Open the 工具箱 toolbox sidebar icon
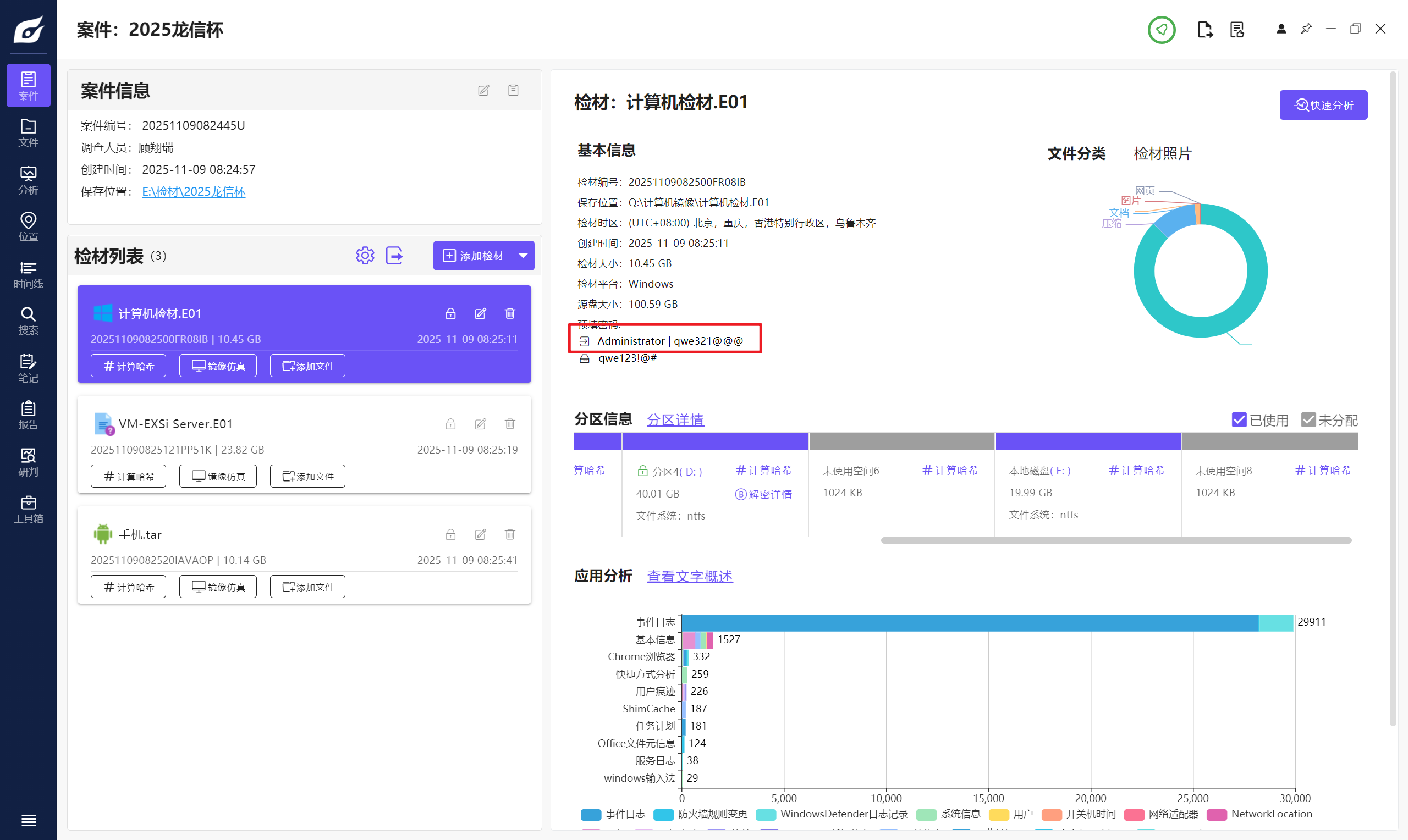This screenshot has height=840, width=1408. pyautogui.click(x=28, y=509)
